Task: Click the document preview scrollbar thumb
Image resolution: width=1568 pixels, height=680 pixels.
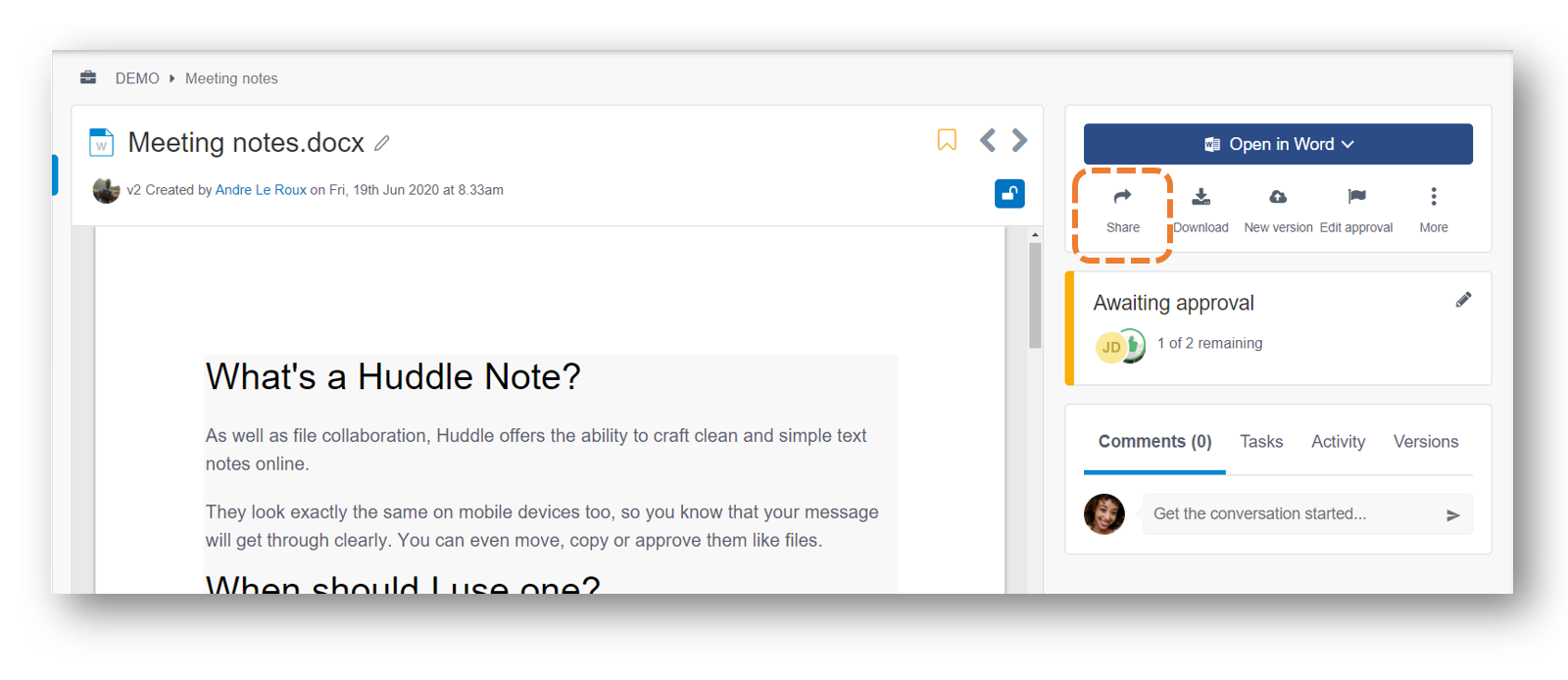Action: [x=1035, y=295]
